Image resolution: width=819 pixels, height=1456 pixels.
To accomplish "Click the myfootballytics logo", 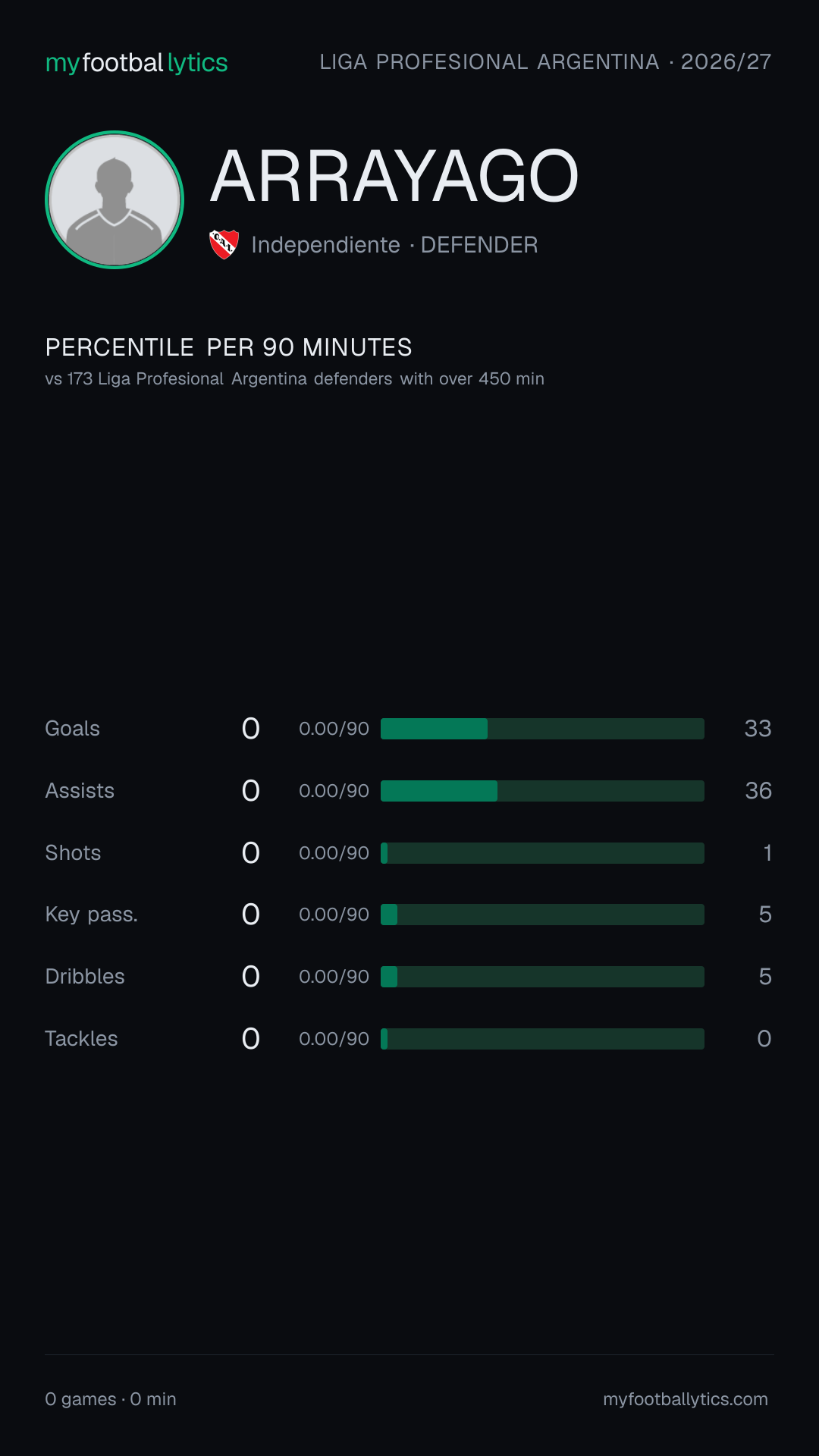I will 136,62.
